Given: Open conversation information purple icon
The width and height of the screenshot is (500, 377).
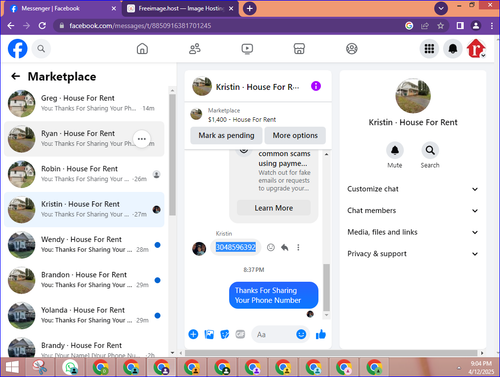Looking at the screenshot, I should tap(316, 86).
